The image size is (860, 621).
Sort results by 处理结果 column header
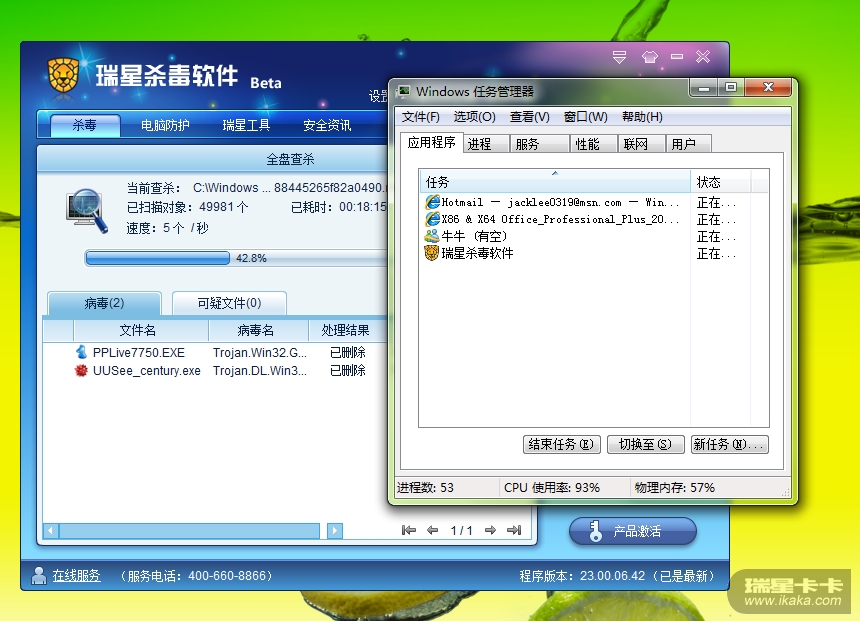[x=348, y=330]
